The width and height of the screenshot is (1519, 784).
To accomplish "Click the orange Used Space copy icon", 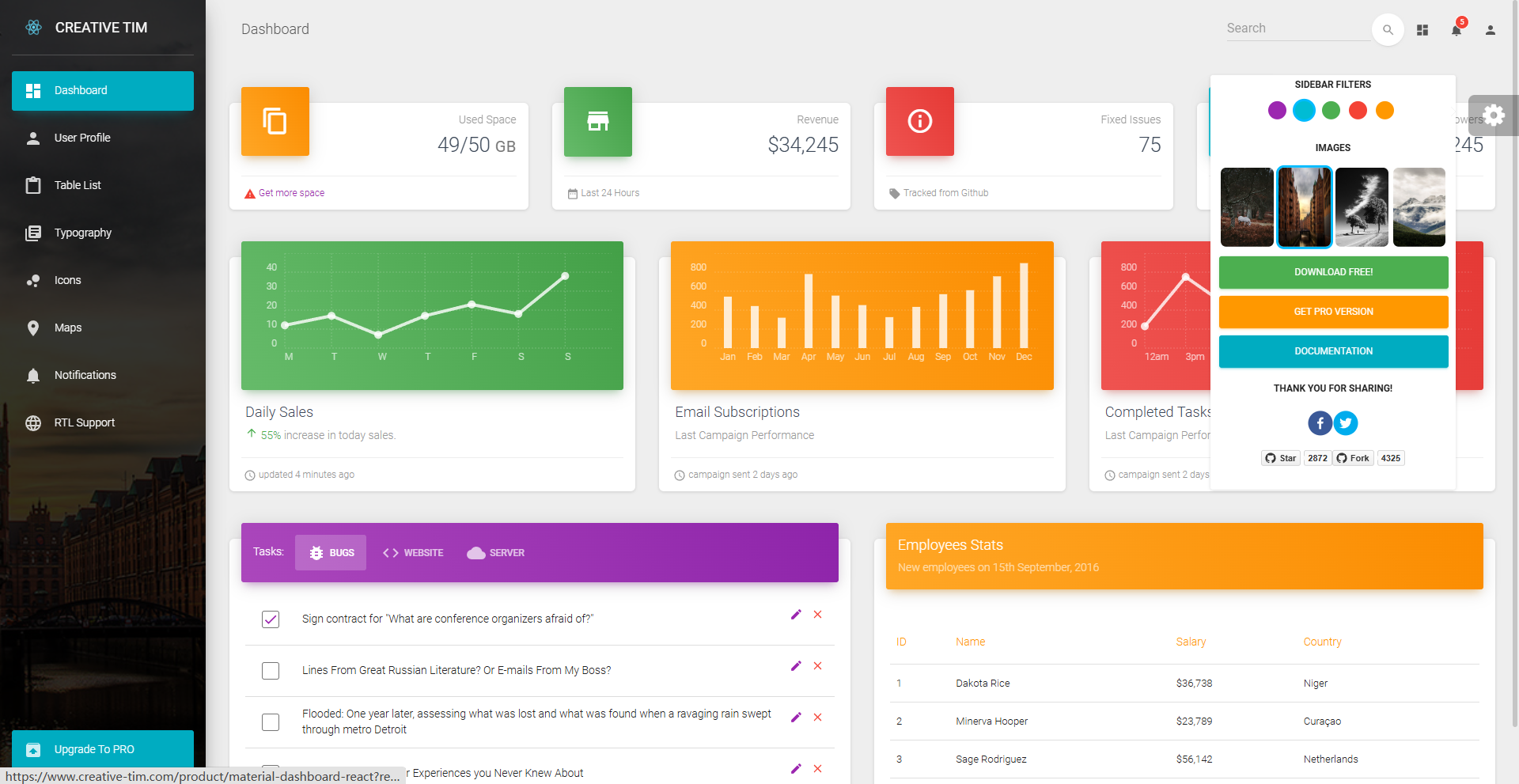I will 275,121.
